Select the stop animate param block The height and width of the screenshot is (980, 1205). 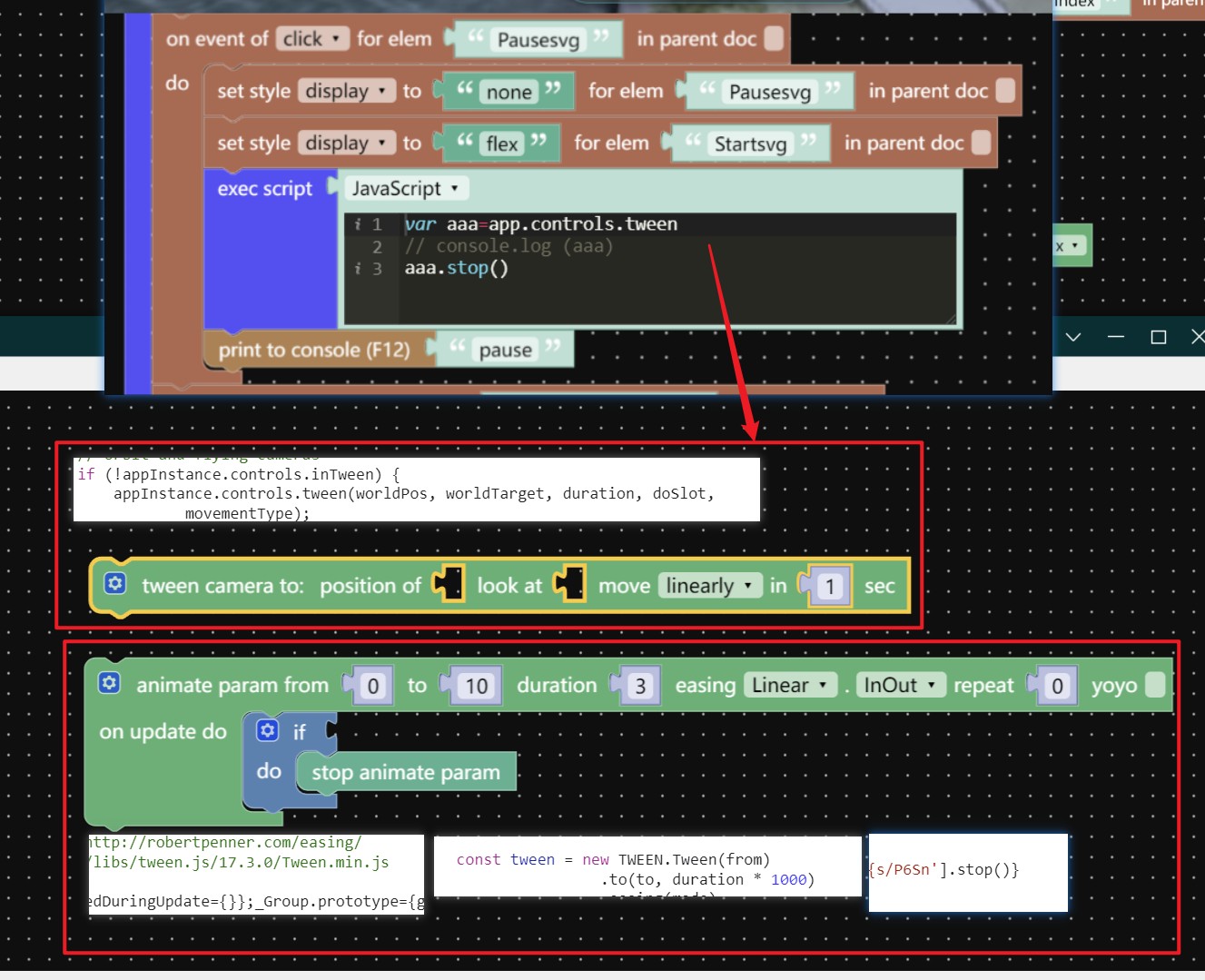406,772
